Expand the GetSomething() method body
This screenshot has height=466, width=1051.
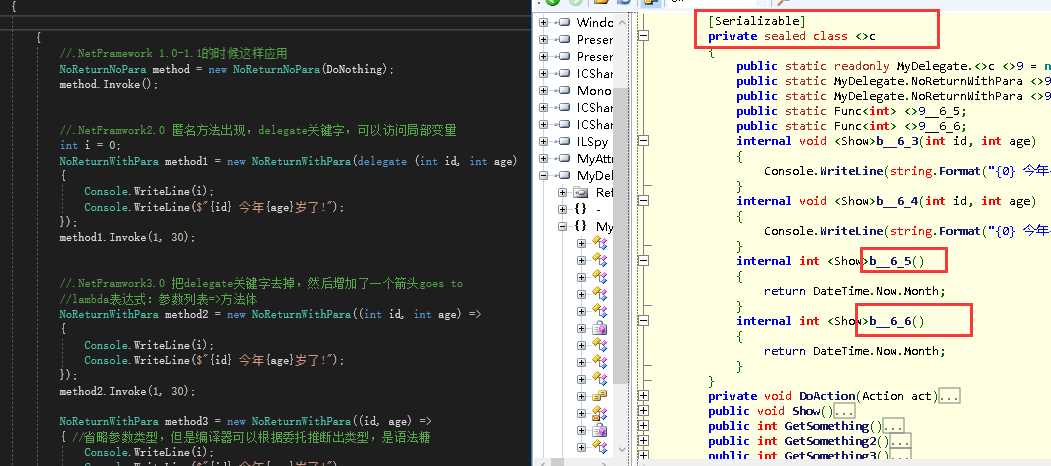[643, 426]
